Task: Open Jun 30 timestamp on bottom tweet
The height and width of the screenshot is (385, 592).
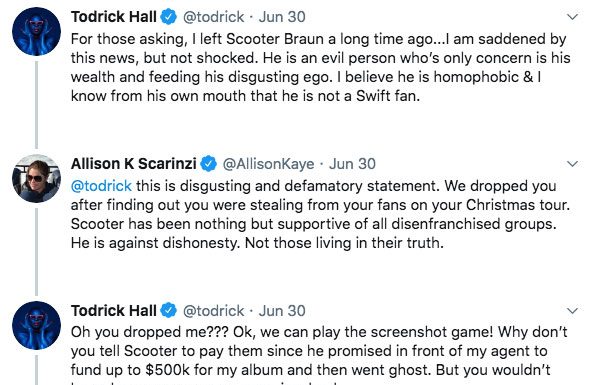Action: pyautogui.click(x=282, y=311)
